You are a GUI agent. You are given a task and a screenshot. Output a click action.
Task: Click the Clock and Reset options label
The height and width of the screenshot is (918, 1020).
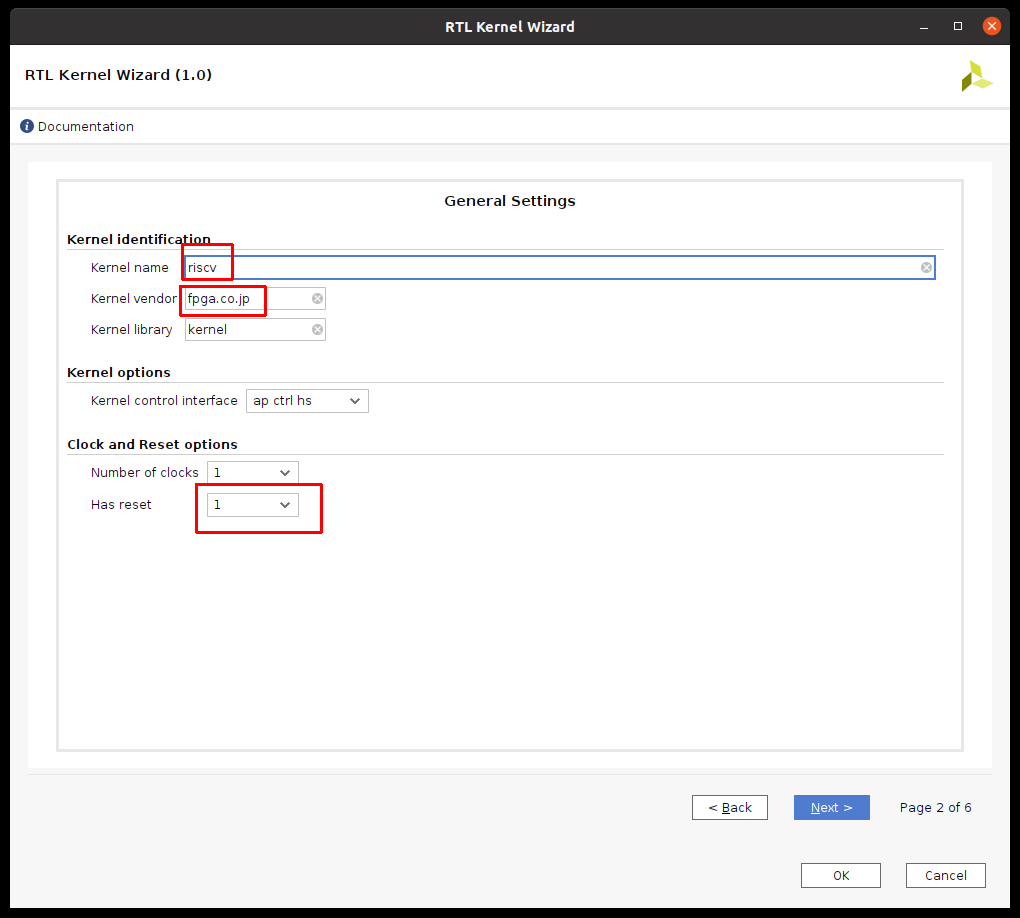(152, 444)
